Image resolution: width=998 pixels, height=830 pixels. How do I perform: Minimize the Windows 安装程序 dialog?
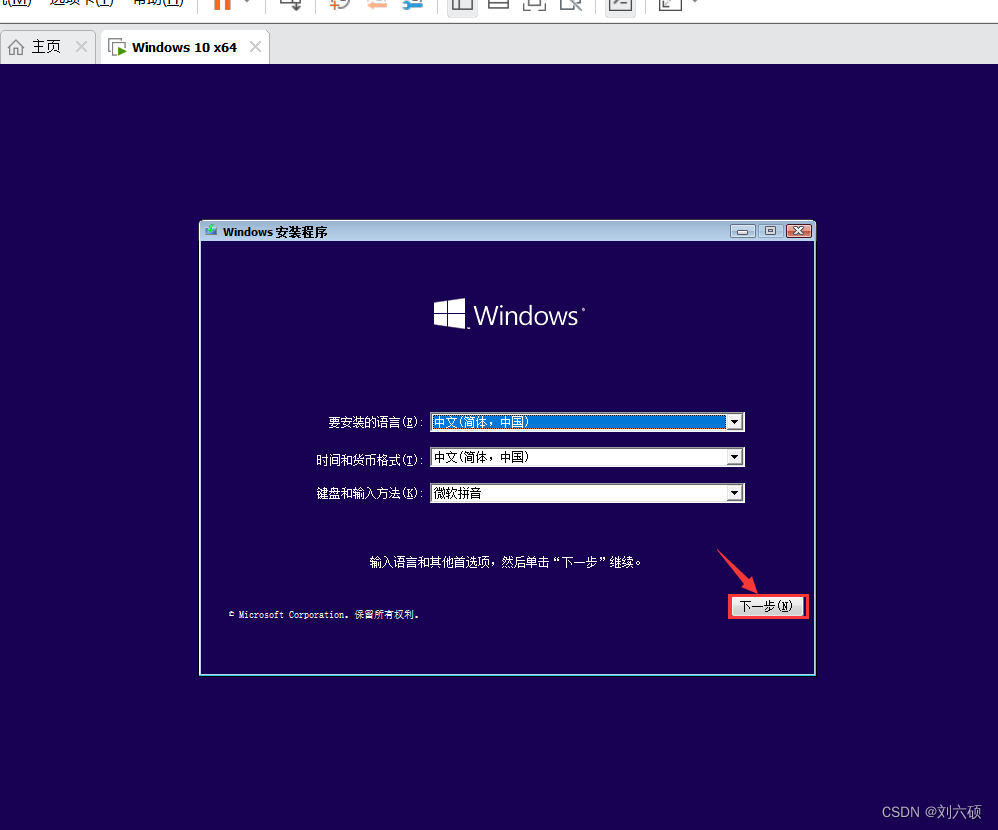[743, 231]
